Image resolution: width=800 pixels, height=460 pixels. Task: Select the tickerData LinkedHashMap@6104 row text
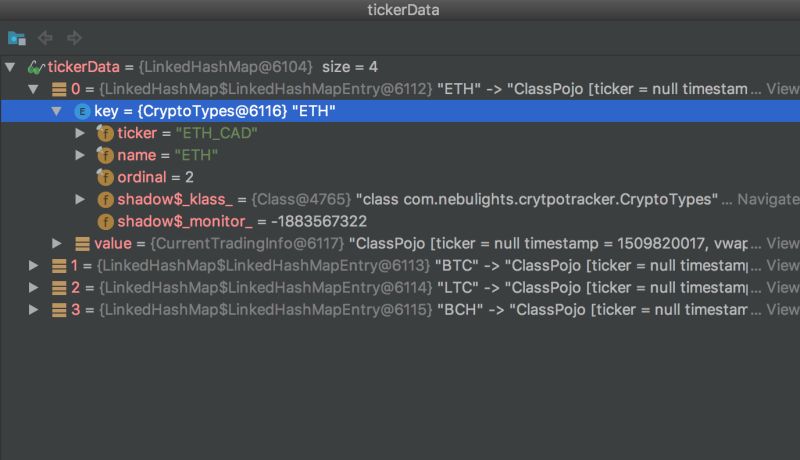pos(213,67)
